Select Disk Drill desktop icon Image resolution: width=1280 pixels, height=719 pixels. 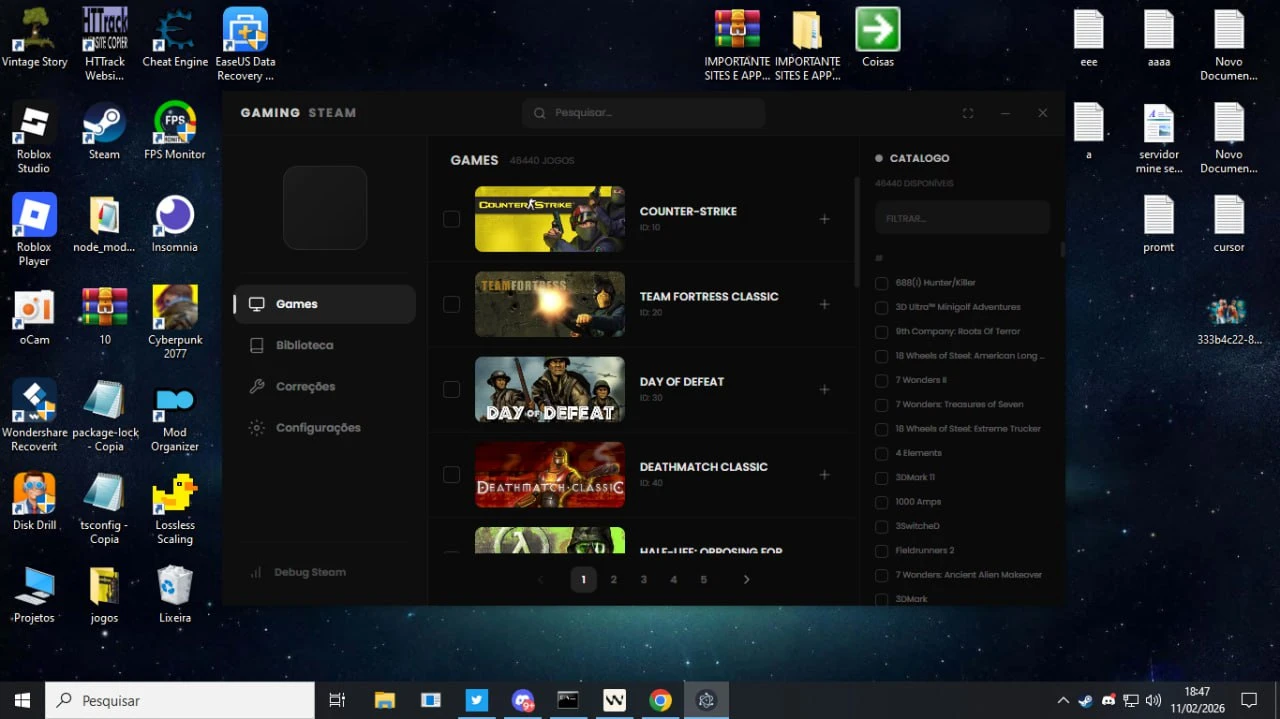pyautogui.click(x=34, y=501)
